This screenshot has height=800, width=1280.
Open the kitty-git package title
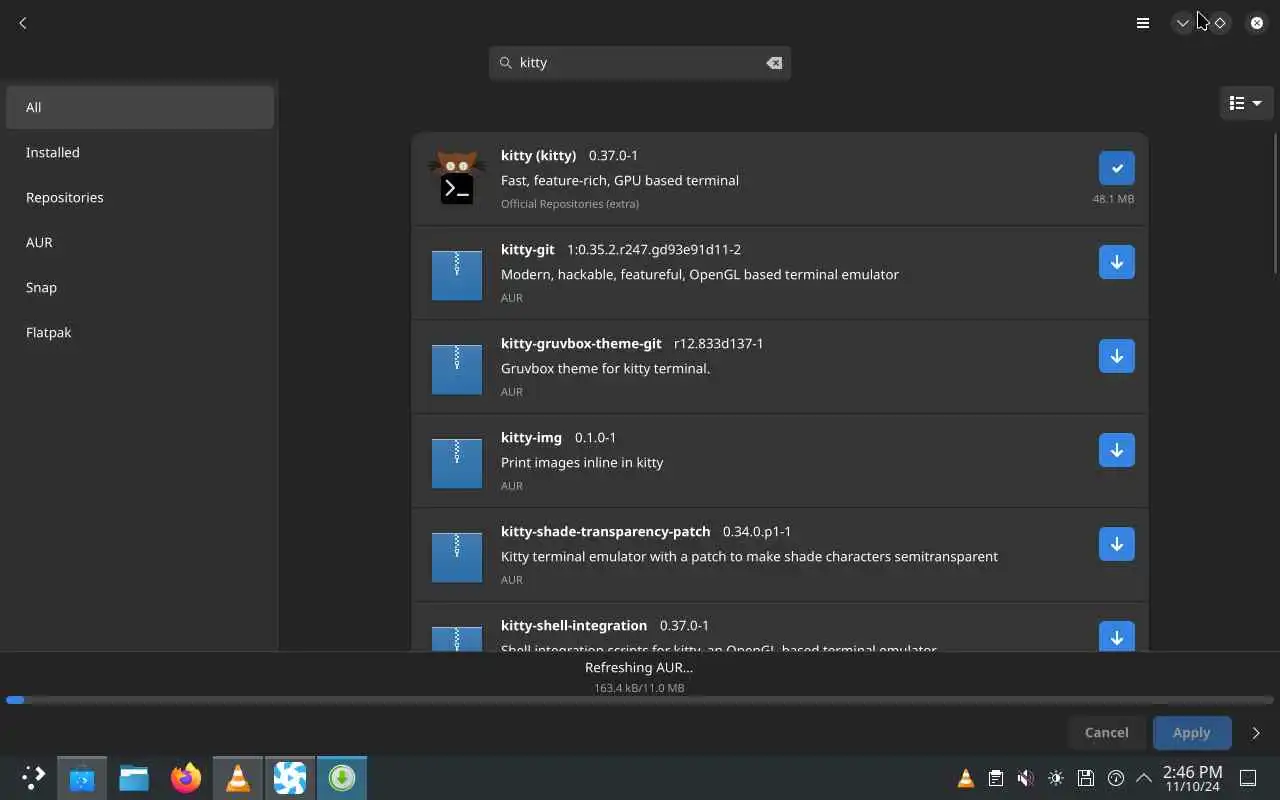pyautogui.click(x=527, y=249)
